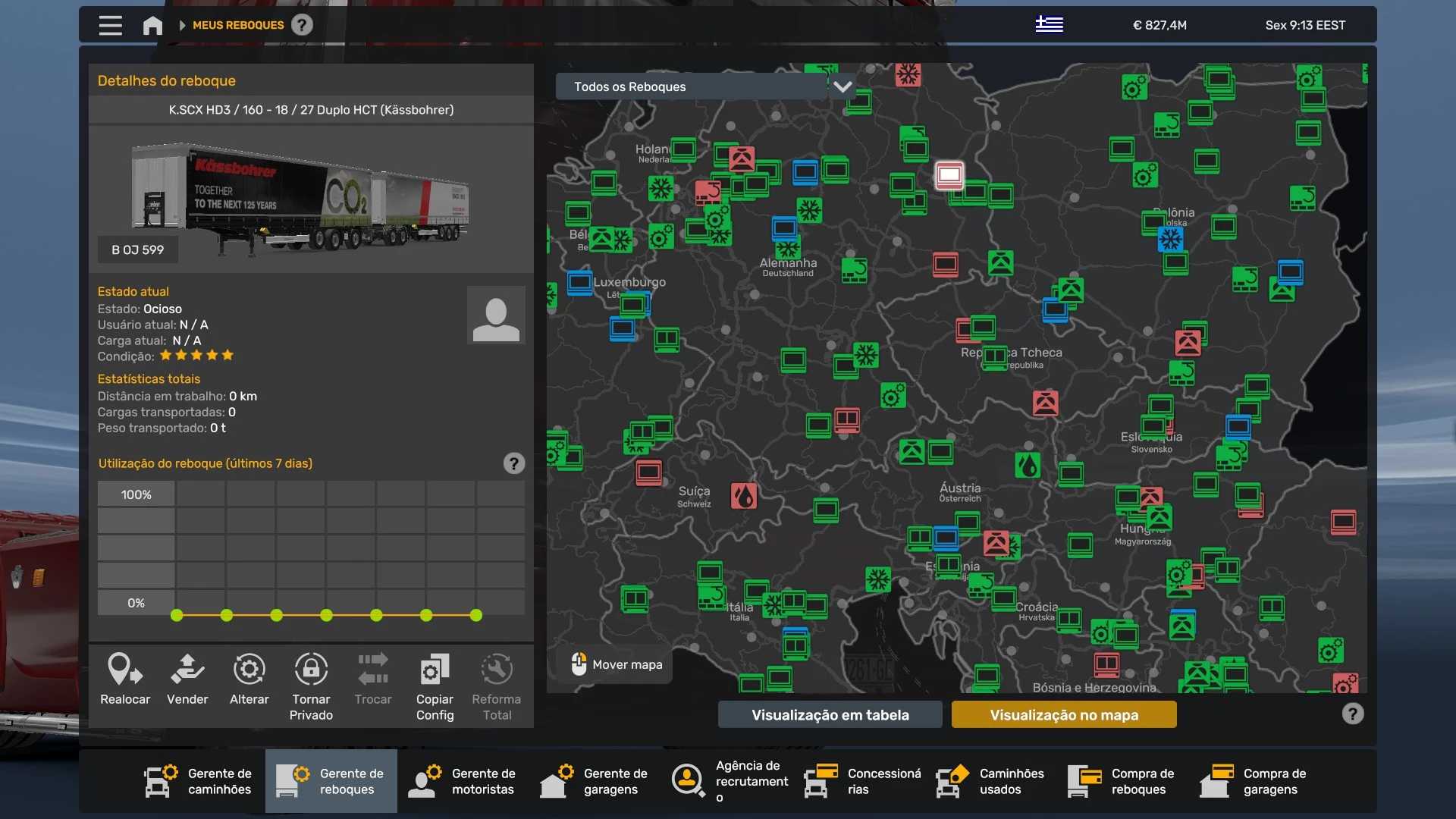This screenshot has height=819, width=1456.
Task: Click the help icon beside Meus Reboques
Action: click(302, 26)
